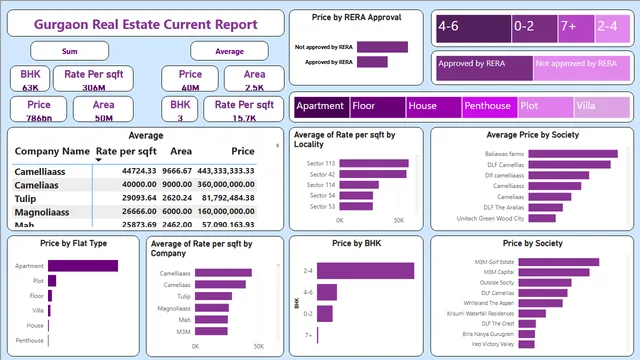Viewport: 640px width, 360px height.
Task: Select the Magnoliaass table row
Action: pyautogui.click(x=135, y=211)
